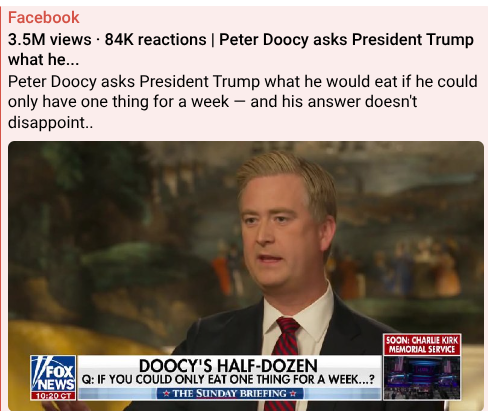Click the Fox News logo in thumbnail
The height and width of the screenshot is (411, 488).
pyautogui.click(x=53, y=374)
